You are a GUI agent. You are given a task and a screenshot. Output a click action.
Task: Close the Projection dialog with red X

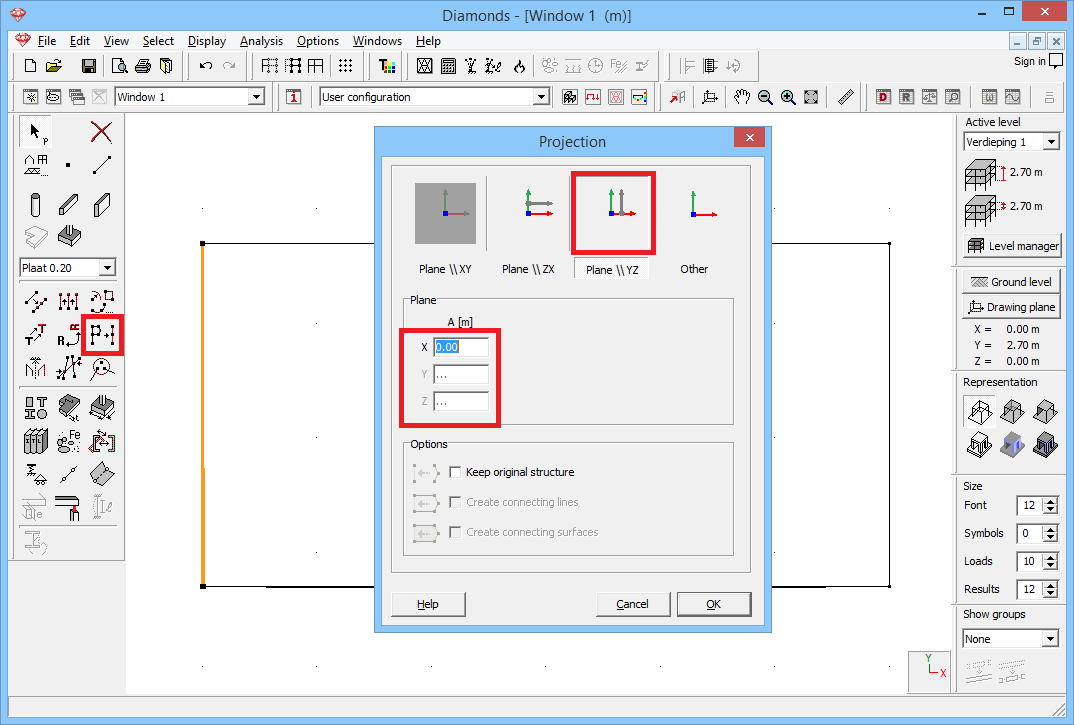click(749, 138)
